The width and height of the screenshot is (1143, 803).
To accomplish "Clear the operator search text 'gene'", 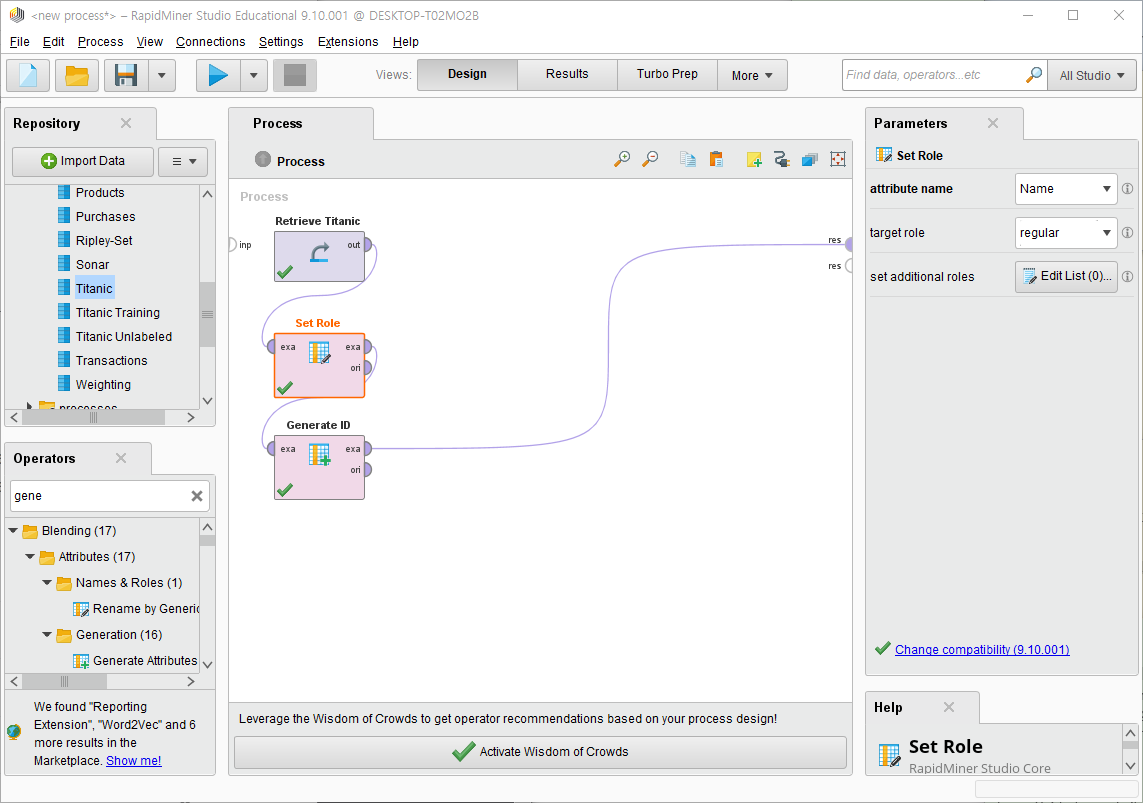I will [x=197, y=495].
